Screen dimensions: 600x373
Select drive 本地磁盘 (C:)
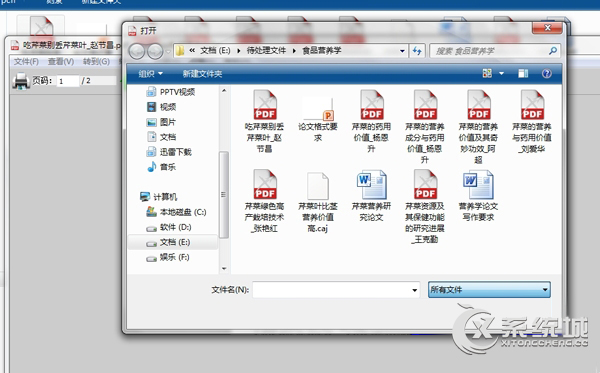[176, 212]
